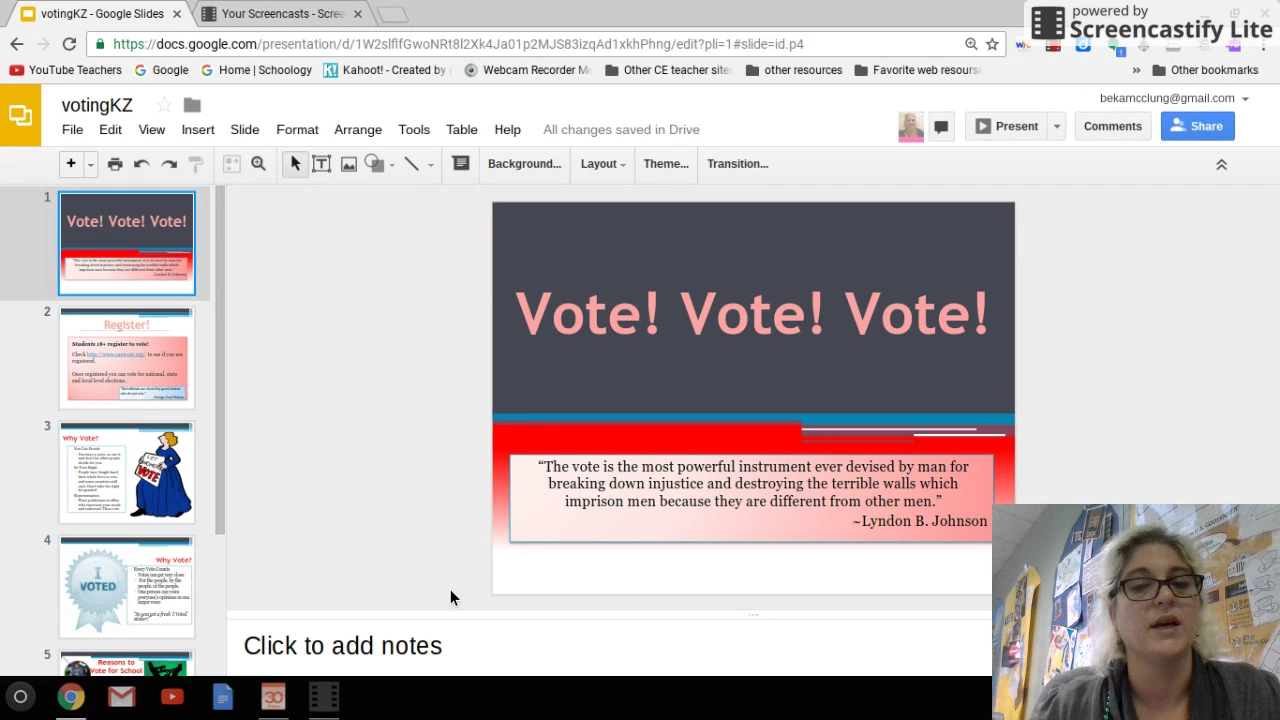
Task: Collapse the menus with the double-chevron icon
Action: point(1221,164)
